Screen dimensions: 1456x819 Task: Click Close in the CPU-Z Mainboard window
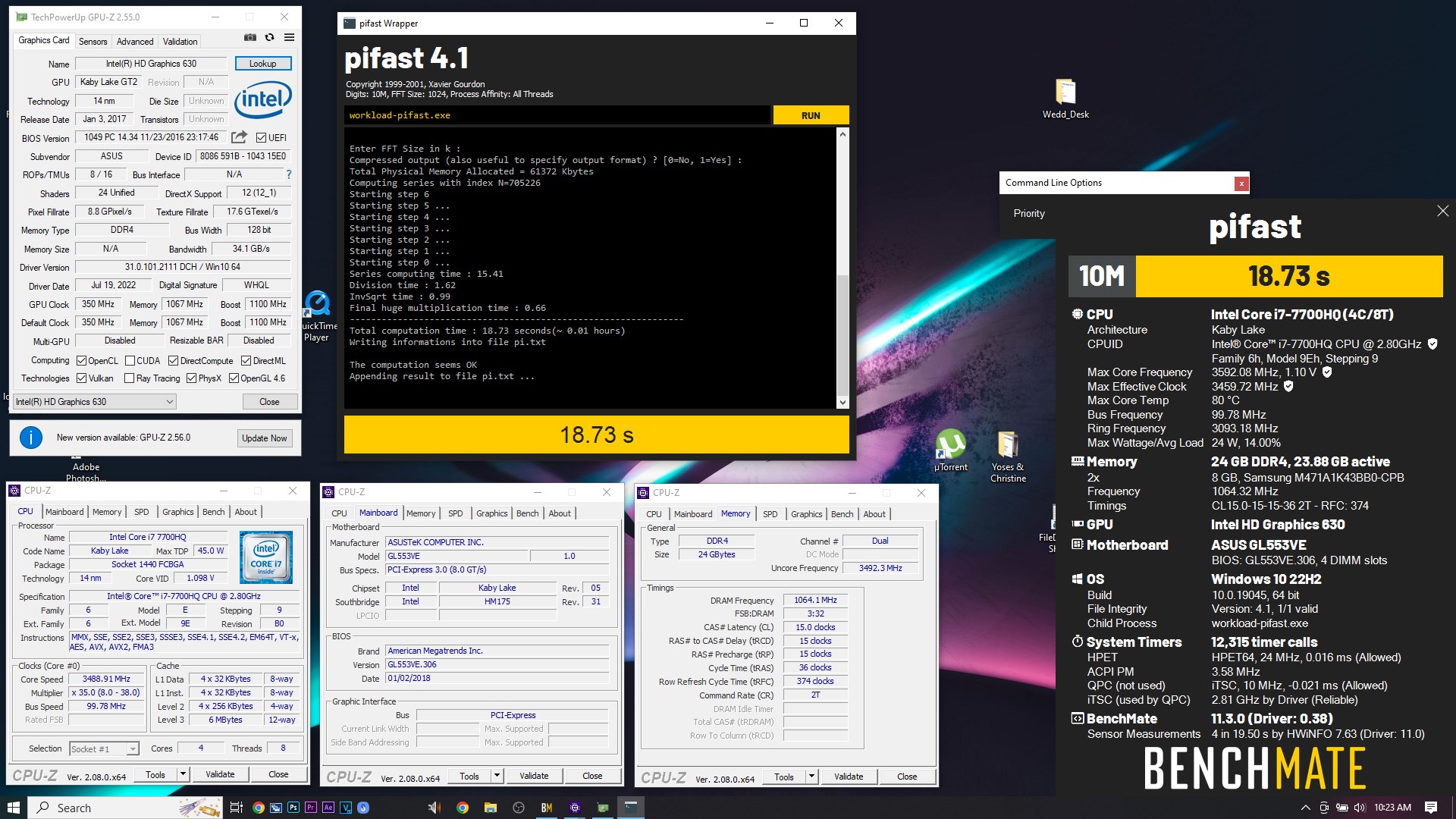coord(592,776)
